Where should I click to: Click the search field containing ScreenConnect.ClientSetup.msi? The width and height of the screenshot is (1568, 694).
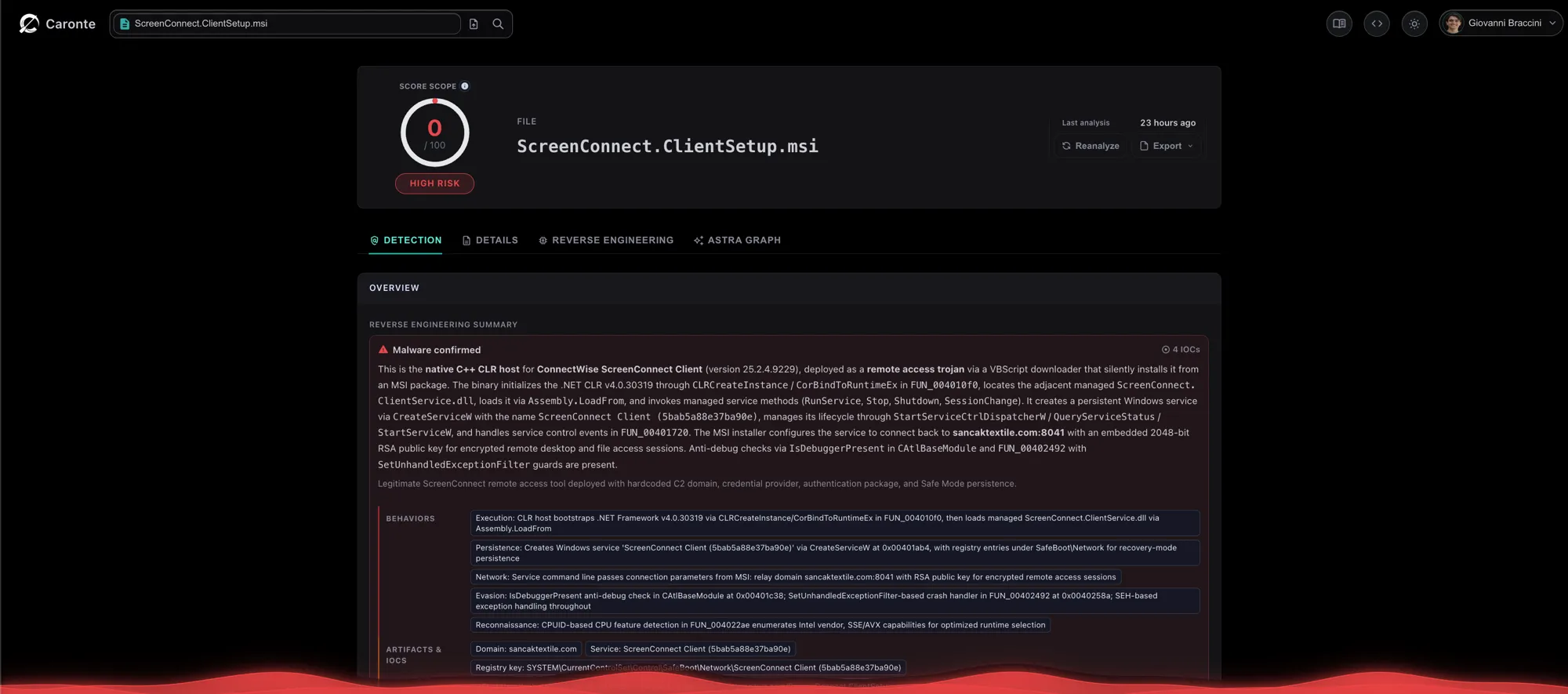[286, 24]
